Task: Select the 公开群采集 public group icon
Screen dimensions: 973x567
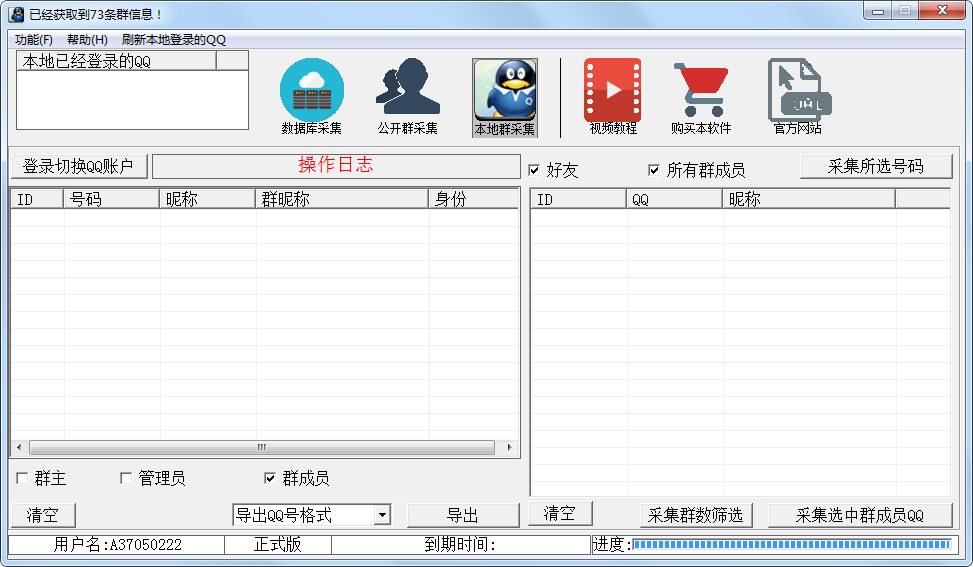Action: click(407, 90)
